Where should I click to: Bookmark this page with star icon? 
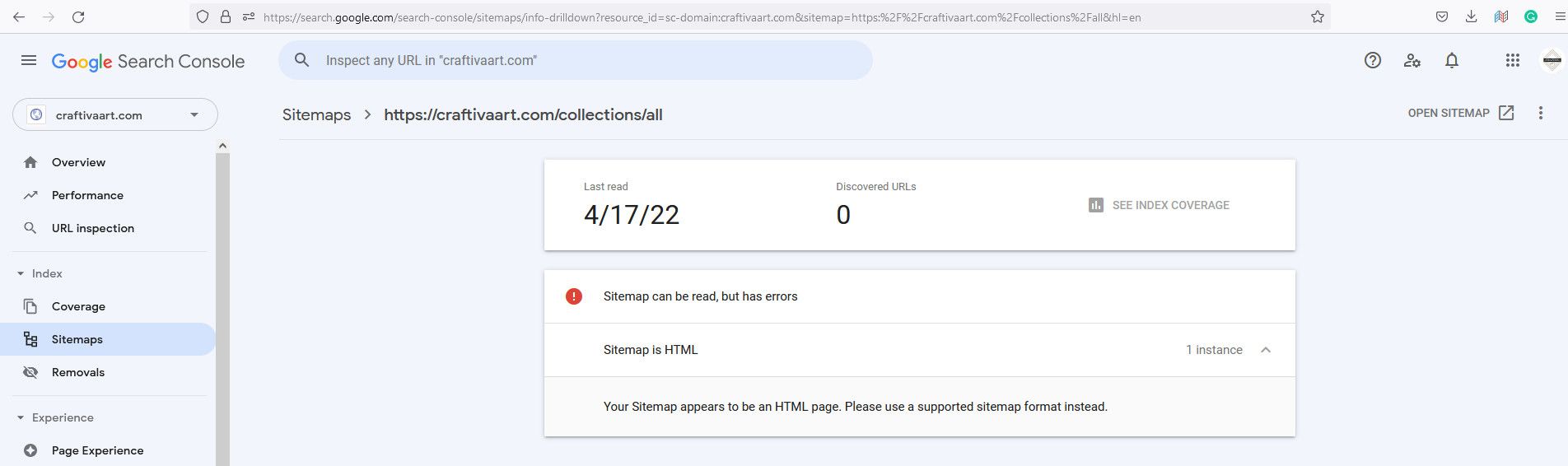1318,16
